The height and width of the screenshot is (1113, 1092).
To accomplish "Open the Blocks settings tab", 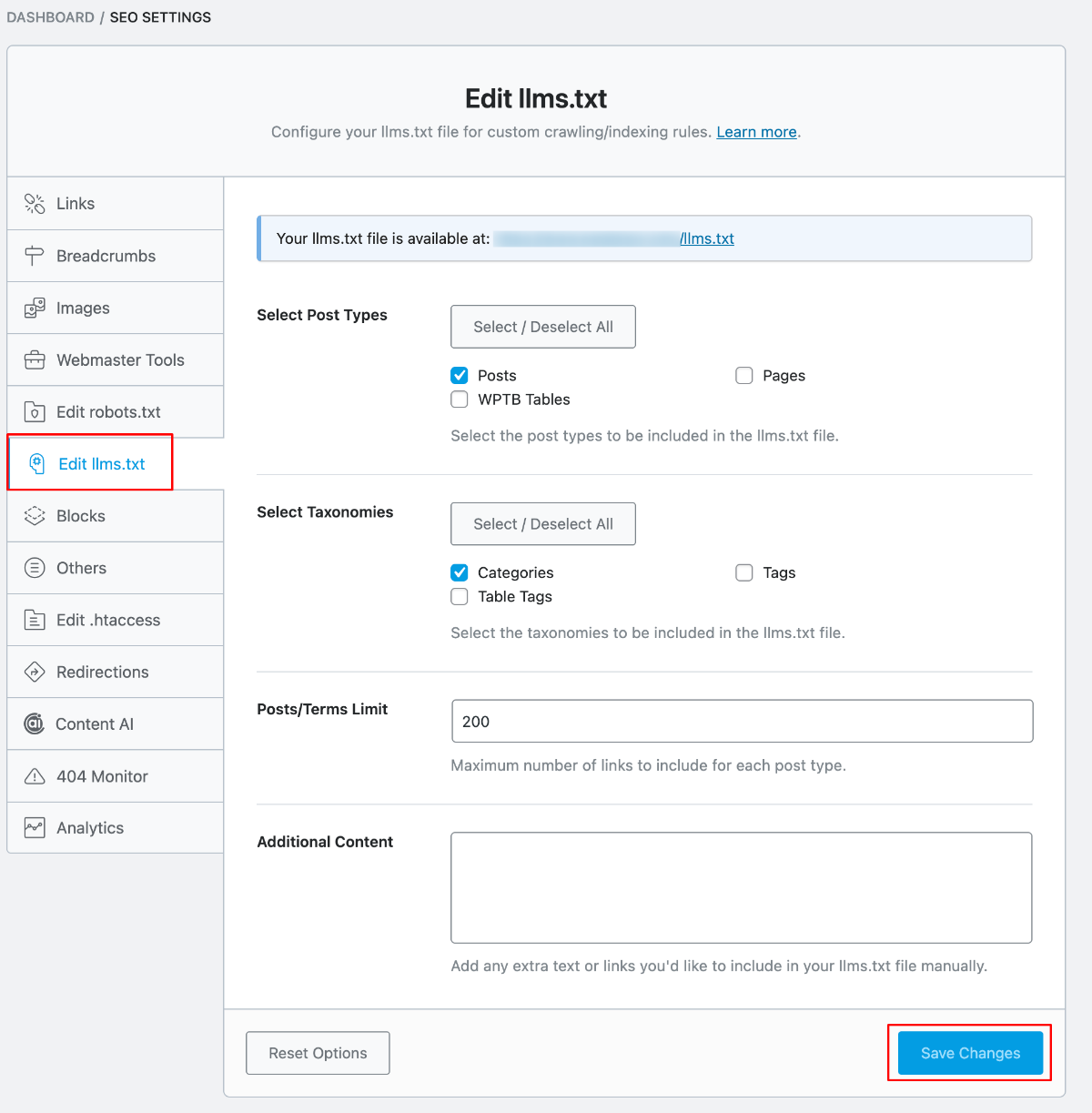I will (81, 516).
